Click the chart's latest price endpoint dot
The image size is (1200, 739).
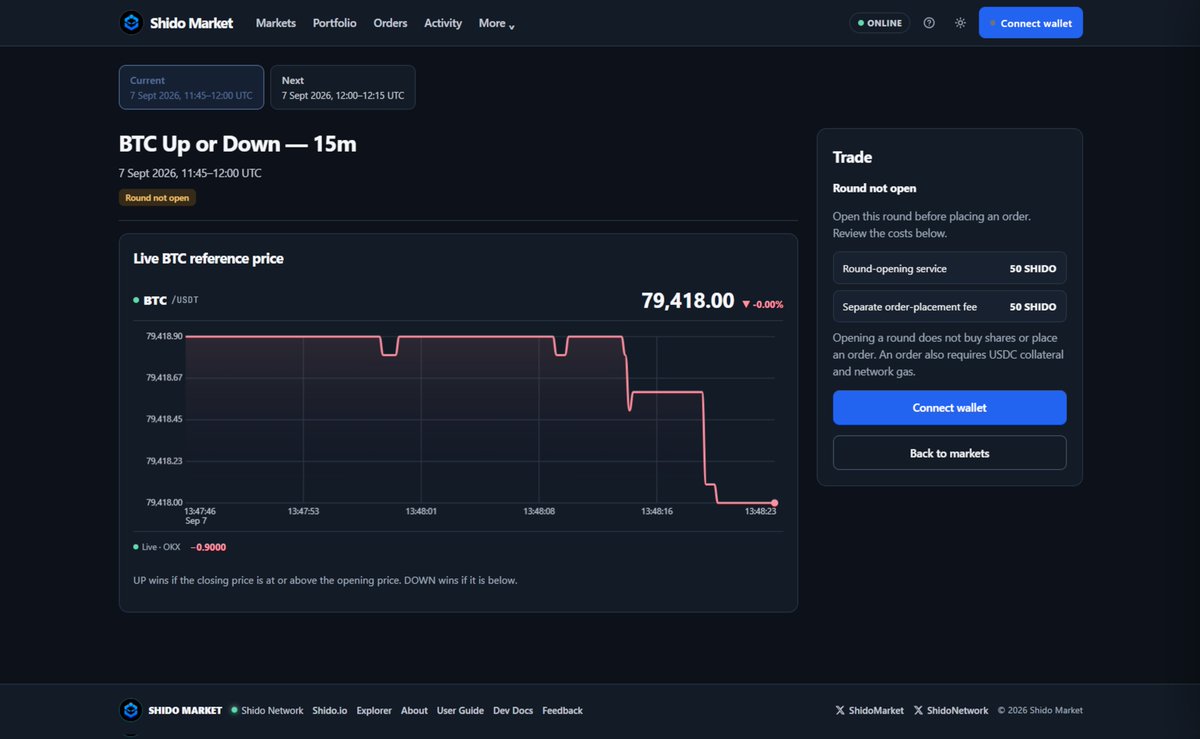click(775, 503)
